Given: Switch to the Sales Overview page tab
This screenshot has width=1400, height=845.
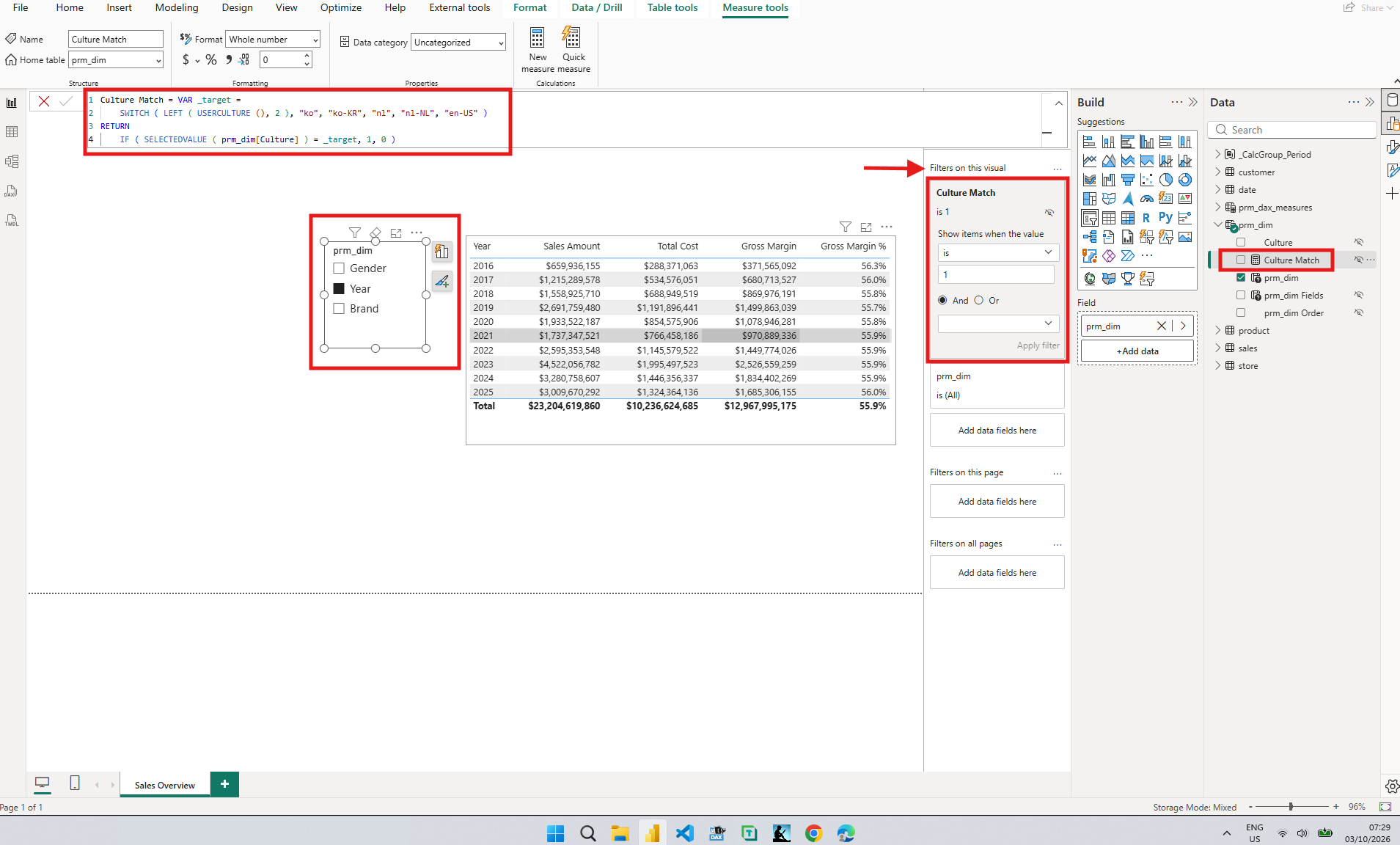Looking at the screenshot, I should (165, 785).
